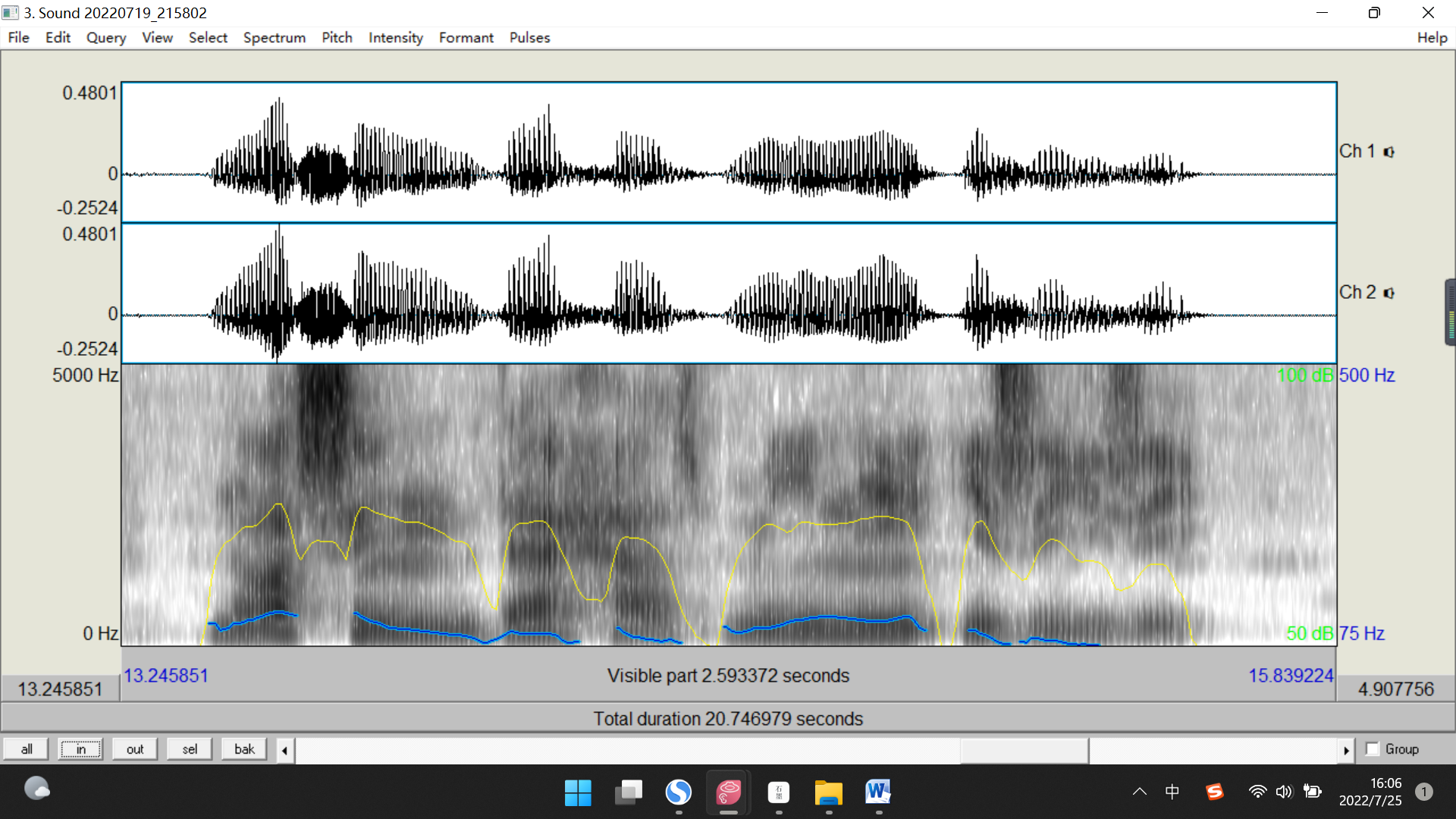Open the Pitch menu

pyautogui.click(x=337, y=37)
